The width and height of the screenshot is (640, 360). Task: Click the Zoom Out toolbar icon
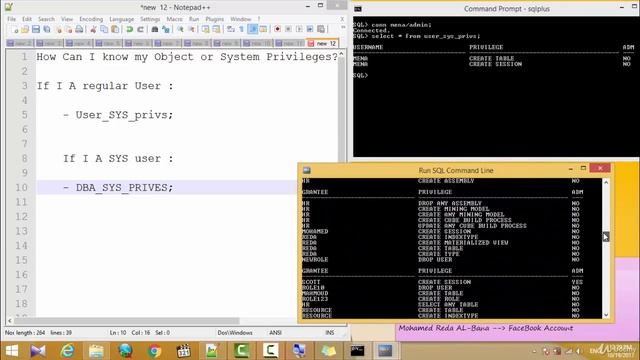click(191, 29)
